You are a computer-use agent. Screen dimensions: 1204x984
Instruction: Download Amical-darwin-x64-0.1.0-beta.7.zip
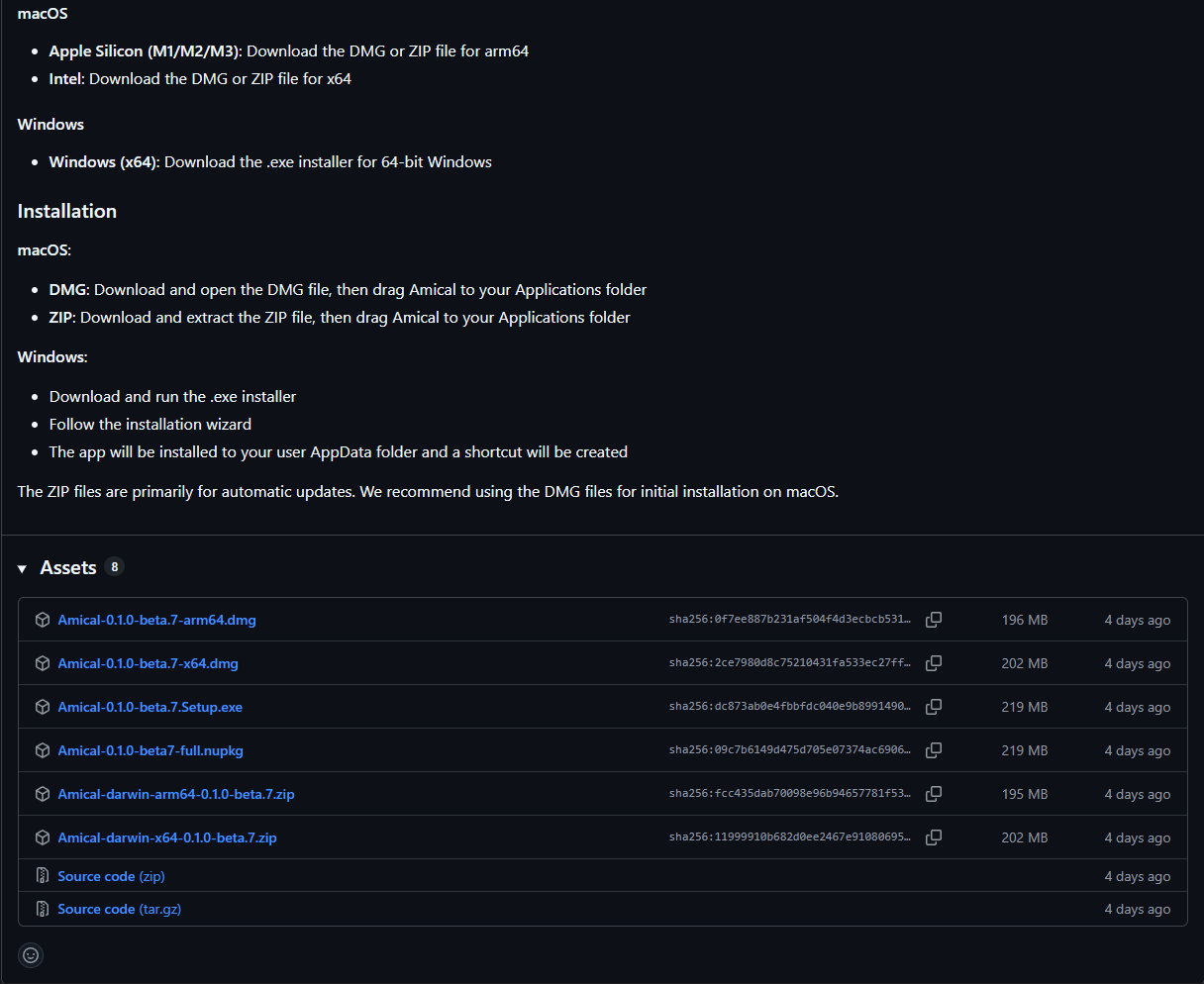167,837
